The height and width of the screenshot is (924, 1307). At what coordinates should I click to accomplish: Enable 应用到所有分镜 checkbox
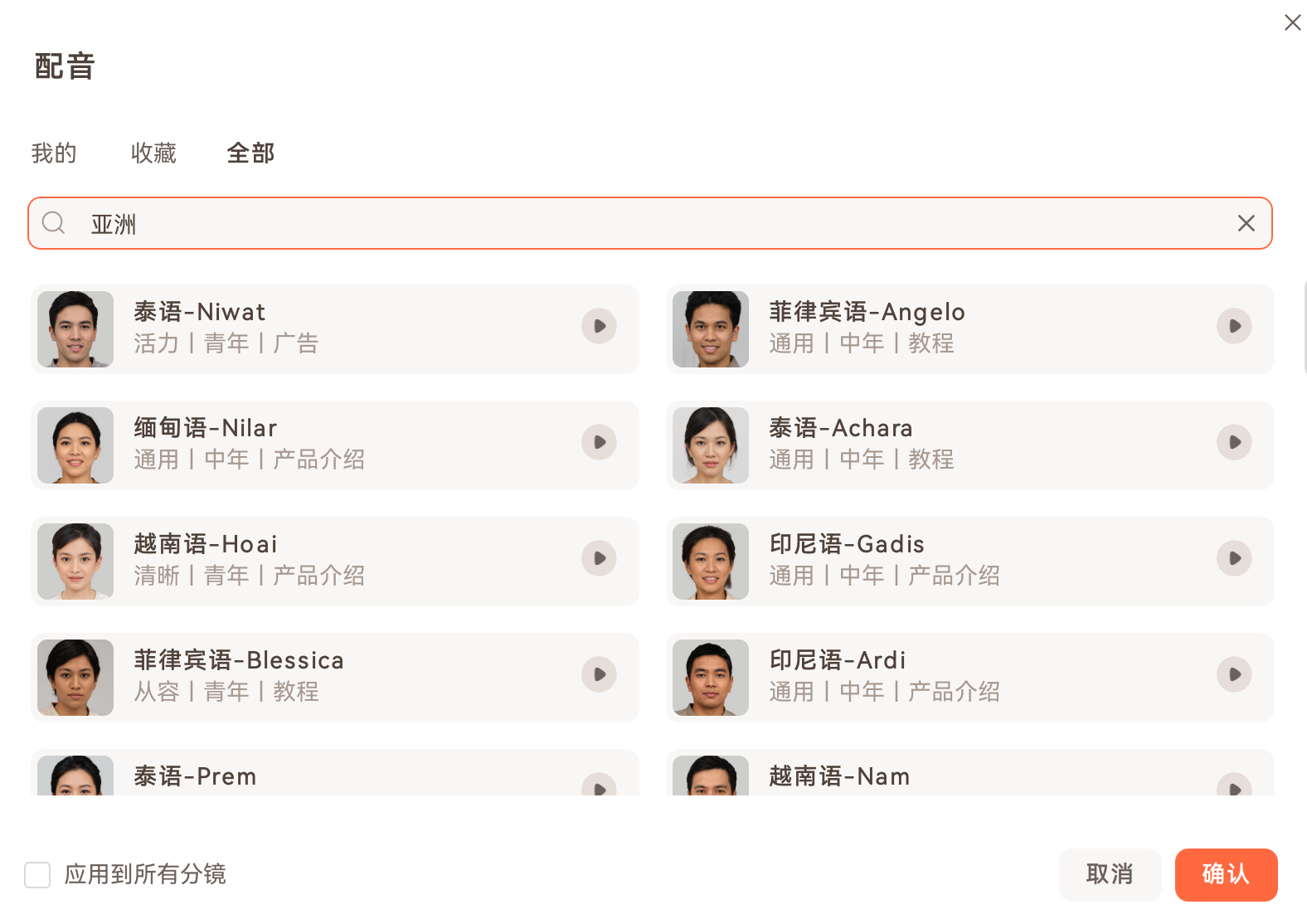coord(37,874)
